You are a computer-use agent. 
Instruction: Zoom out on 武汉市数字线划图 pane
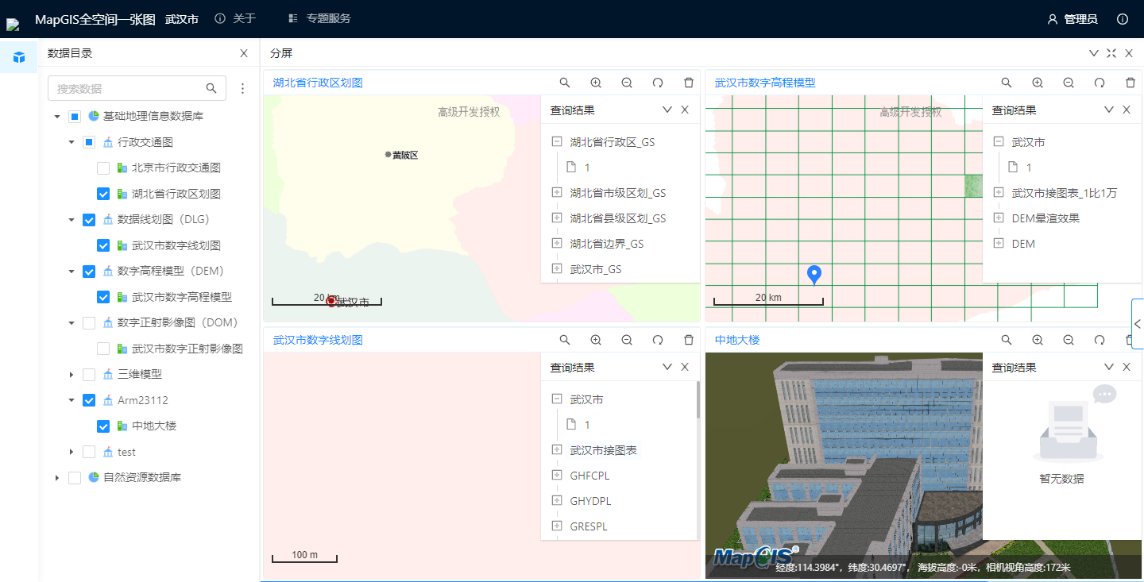pyautogui.click(x=627, y=340)
